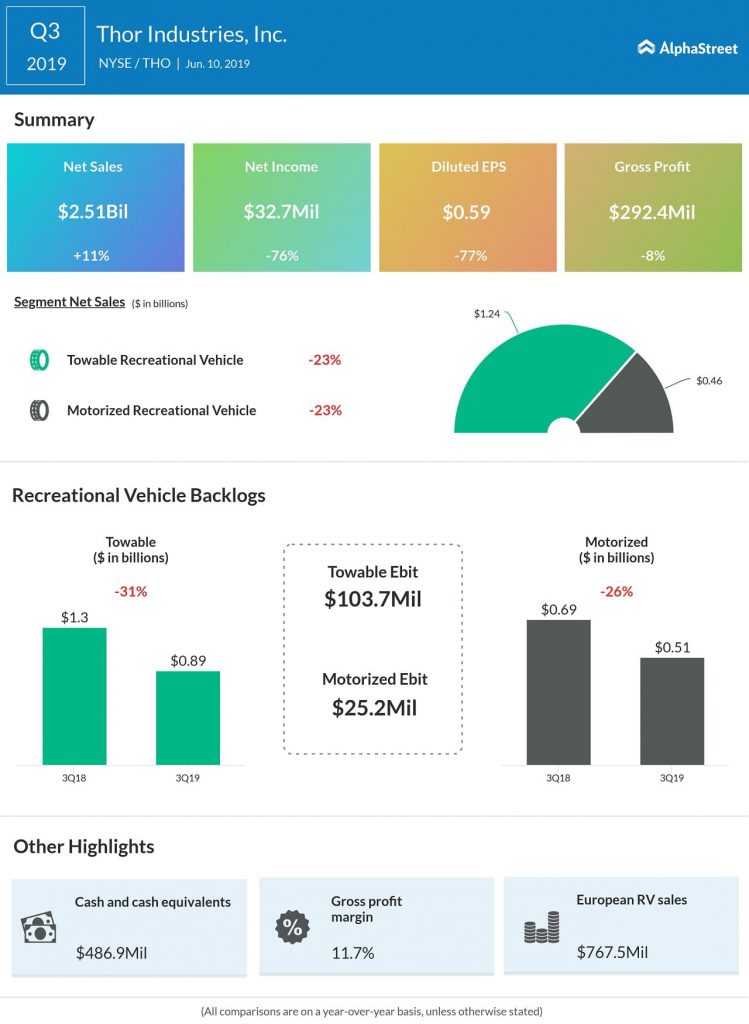Click the Recreational Vehicle Backlogs heading
749x1024 pixels.
138,495
